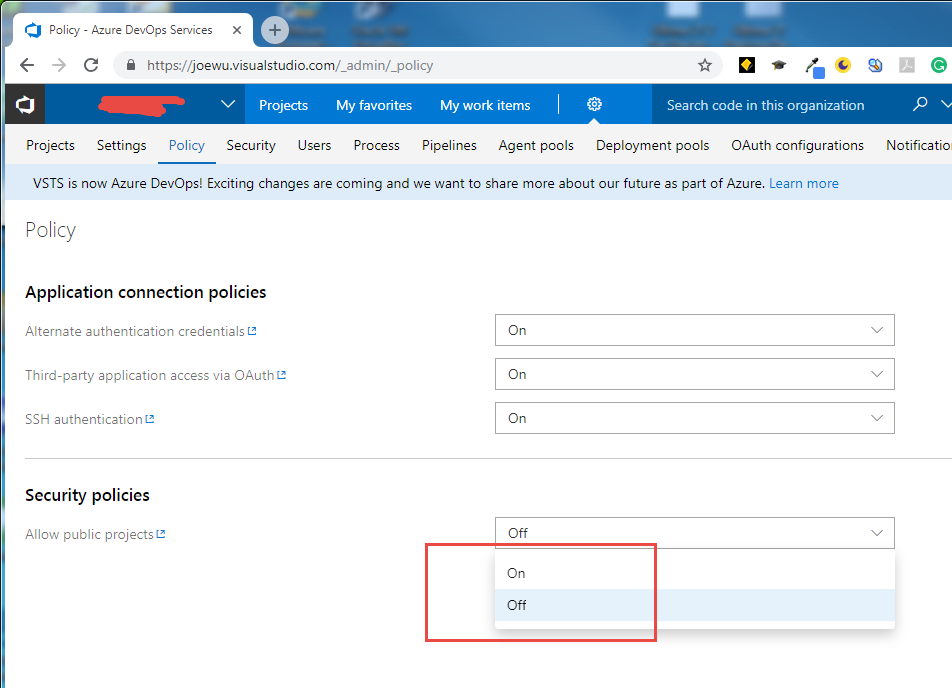Open a new browser tab with plus
Viewport: 952px width, 688px height.
tap(274, 30)
